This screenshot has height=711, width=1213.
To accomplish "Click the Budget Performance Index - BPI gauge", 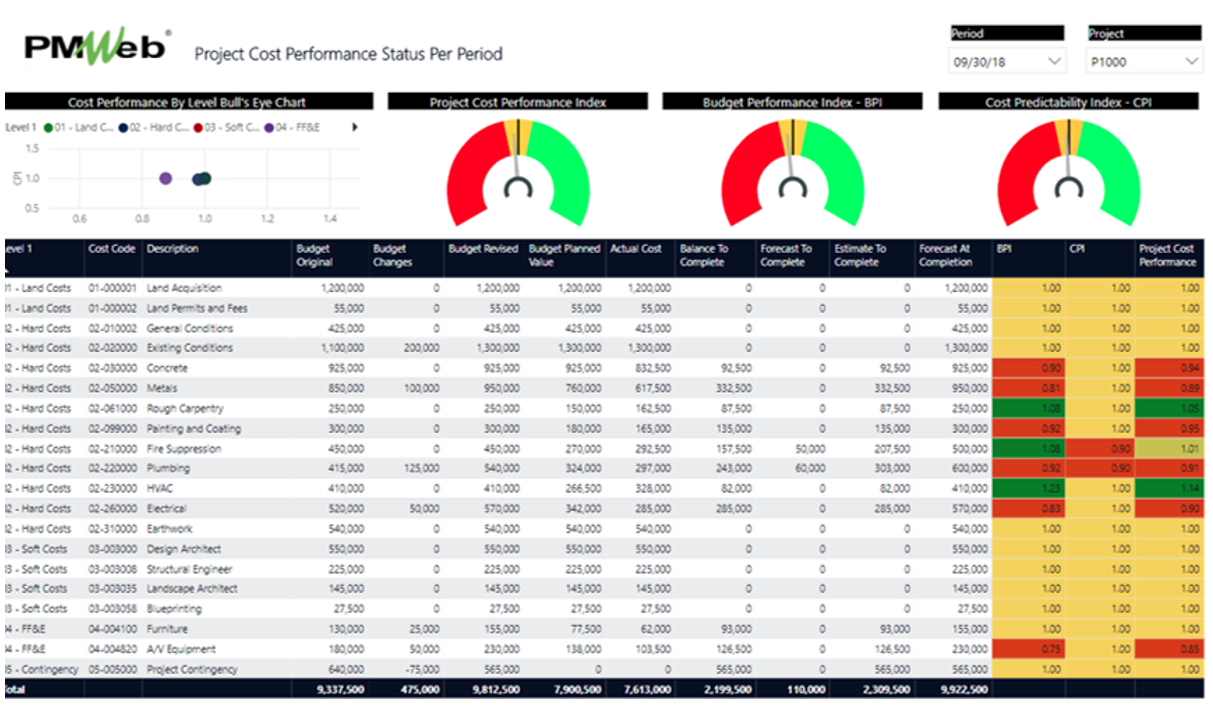I will pyautogui.click(x=791, y=175).
